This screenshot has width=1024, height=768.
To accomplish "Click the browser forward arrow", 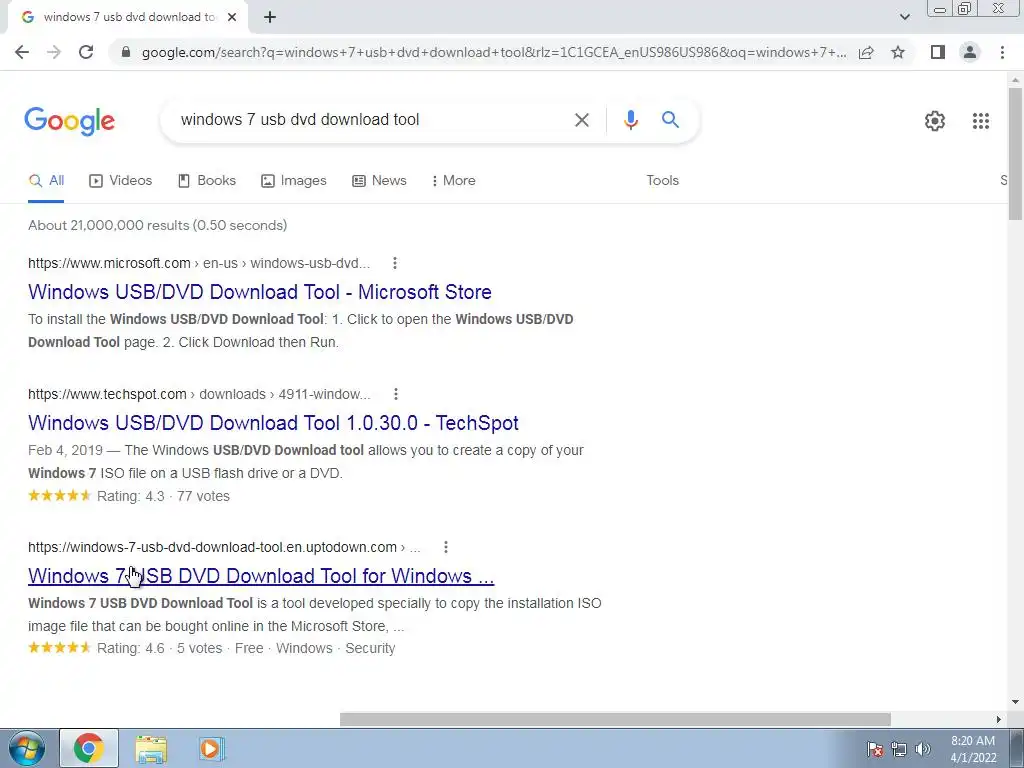I will coord(54,52).
